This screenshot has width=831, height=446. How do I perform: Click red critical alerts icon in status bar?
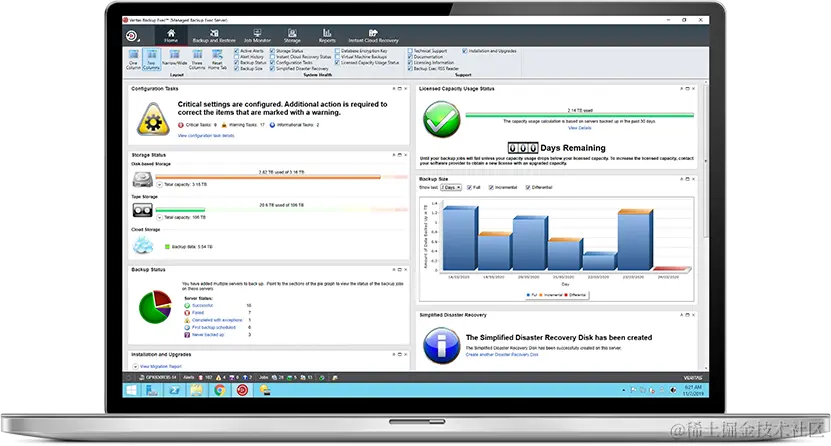(201, 378)
